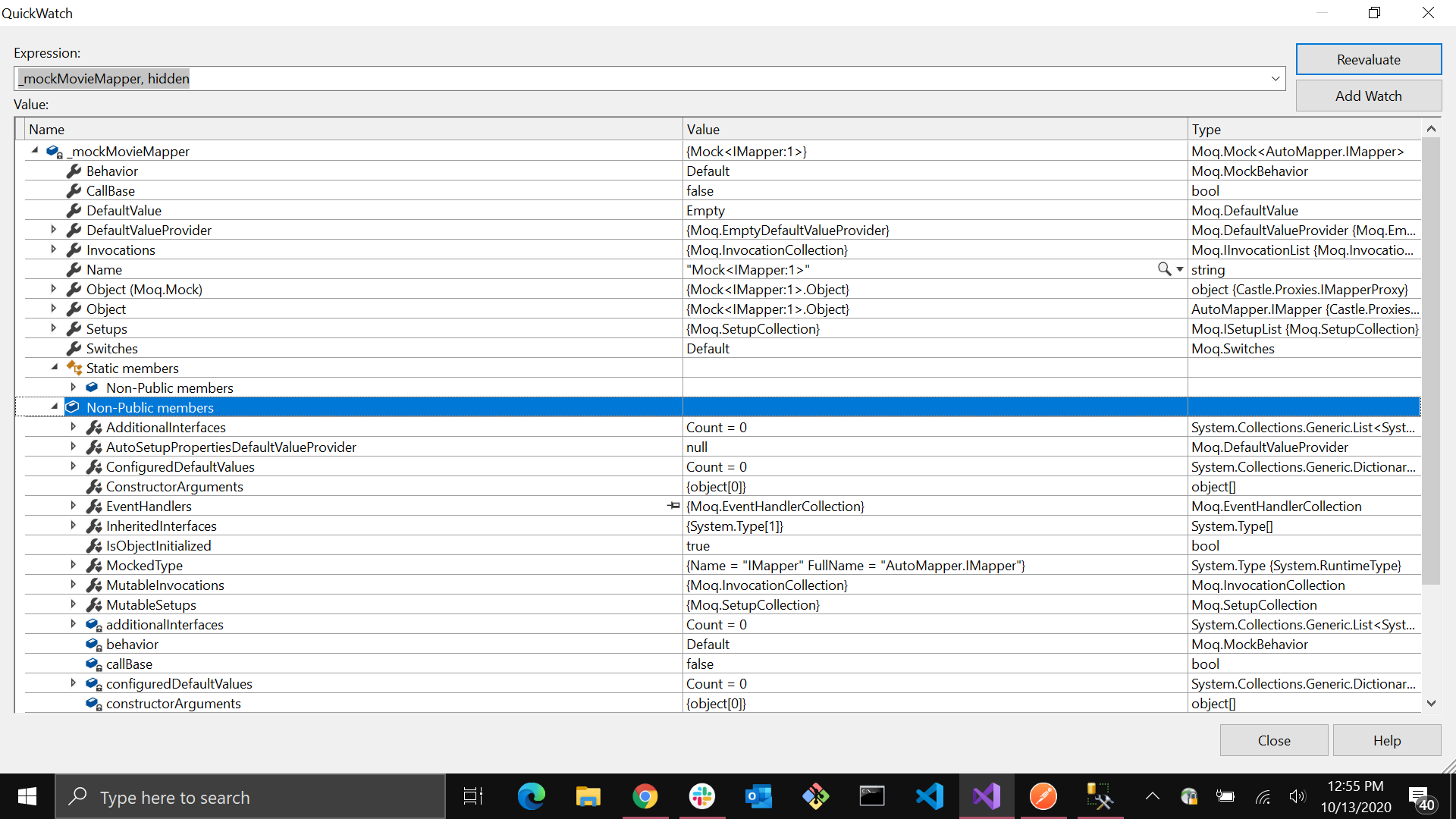The width and height of the screenshot is (1456, 819).
Task: Click the selected Non-Public members icon
Action: click(73, 407)
